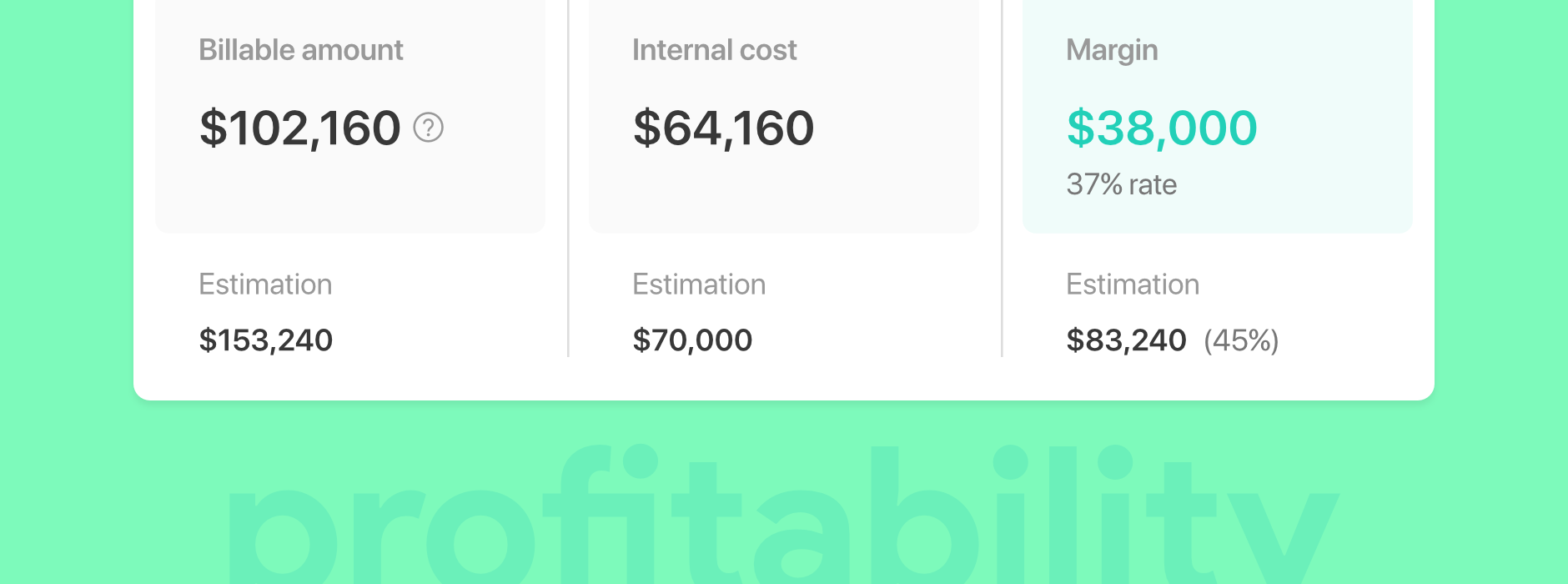Viewport: 1568px width, 584px height.
Task: Click the help icon beside $102,160
Action: (429, 128)
